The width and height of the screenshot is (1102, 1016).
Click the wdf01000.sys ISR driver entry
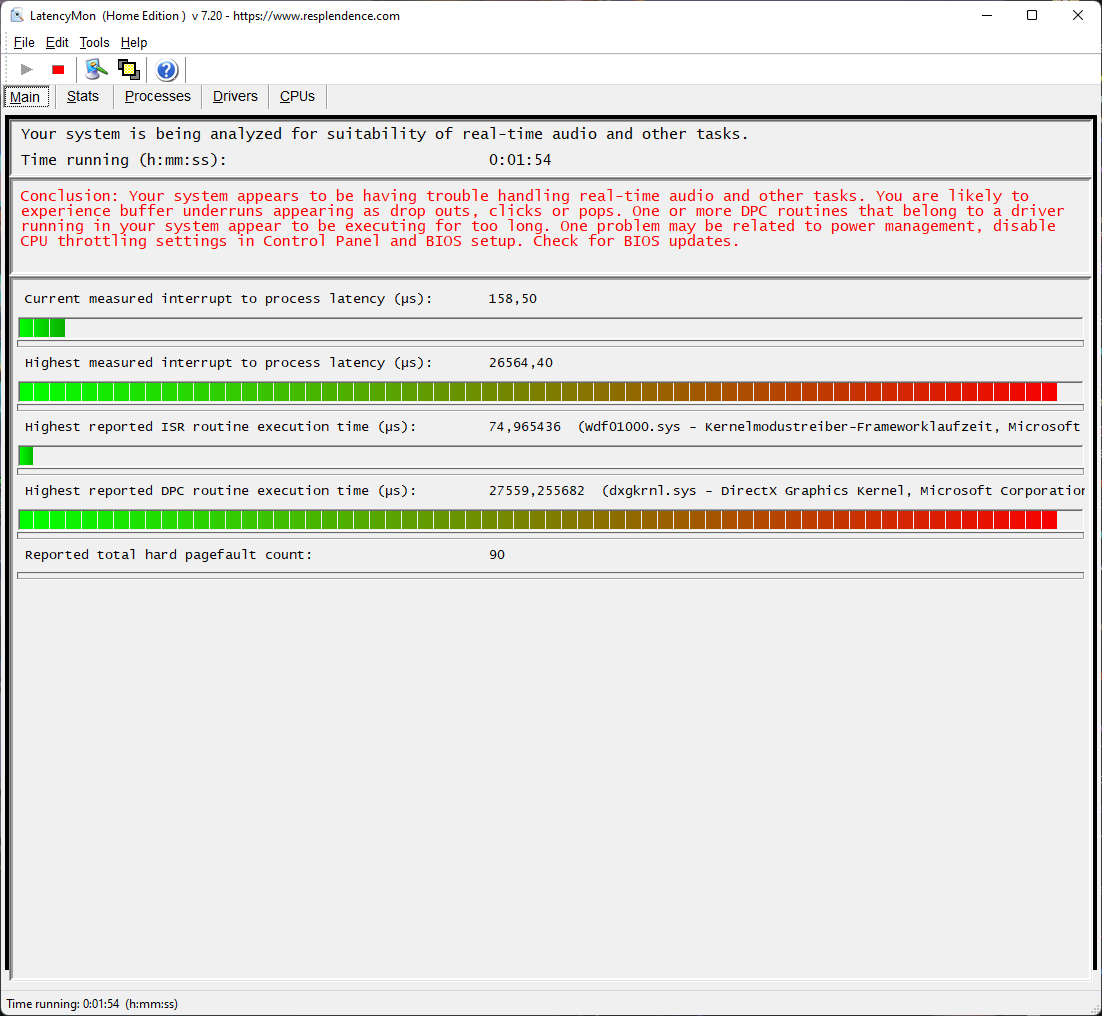point(829,426)
